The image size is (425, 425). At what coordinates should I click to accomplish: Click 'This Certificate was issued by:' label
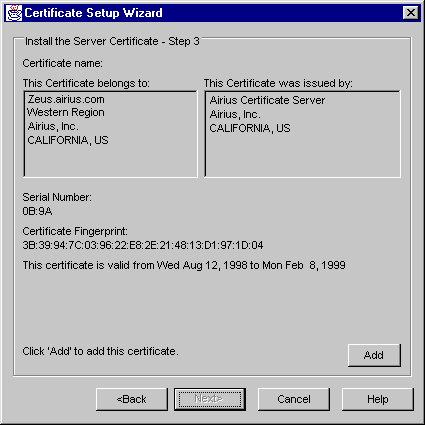tap(278, 83)
